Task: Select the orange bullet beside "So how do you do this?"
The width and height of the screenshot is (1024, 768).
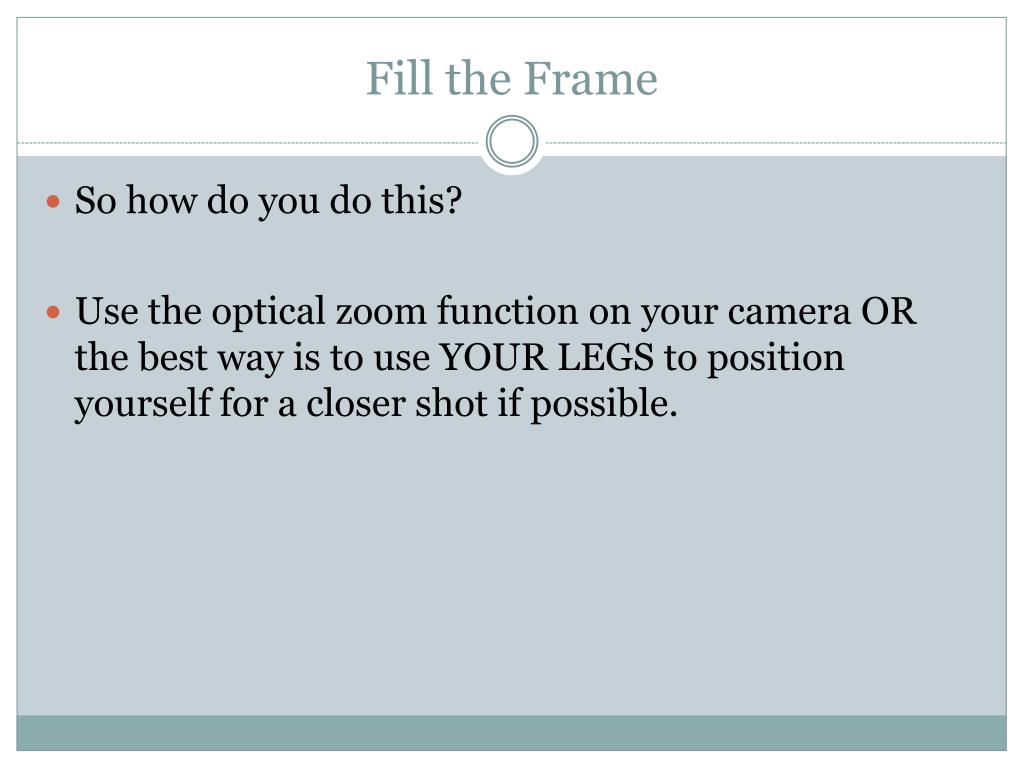Action: [x=54, y=202]
